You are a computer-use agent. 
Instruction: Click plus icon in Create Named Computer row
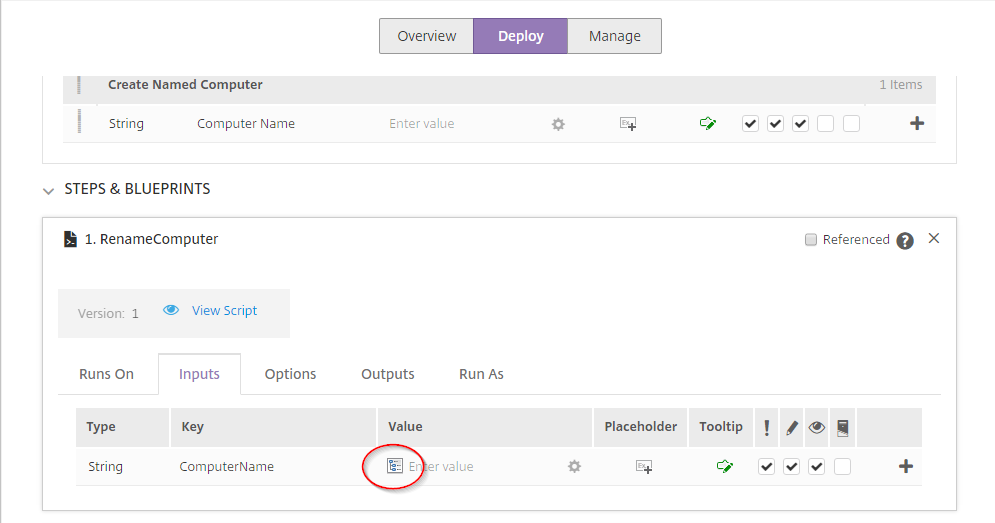pos(916,124)
